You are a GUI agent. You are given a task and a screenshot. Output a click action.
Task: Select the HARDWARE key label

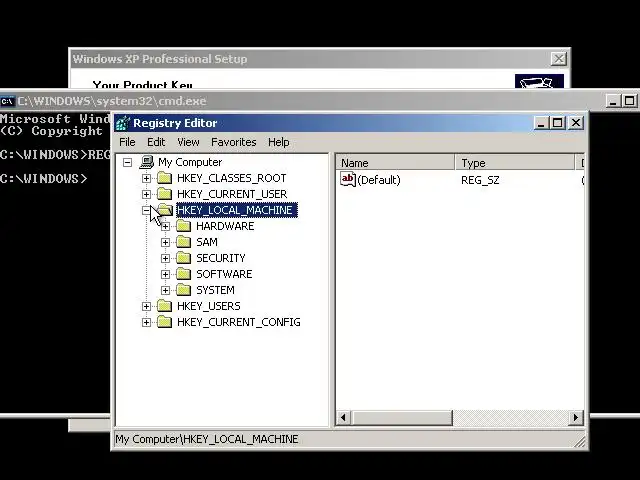(x=225, y=226)
